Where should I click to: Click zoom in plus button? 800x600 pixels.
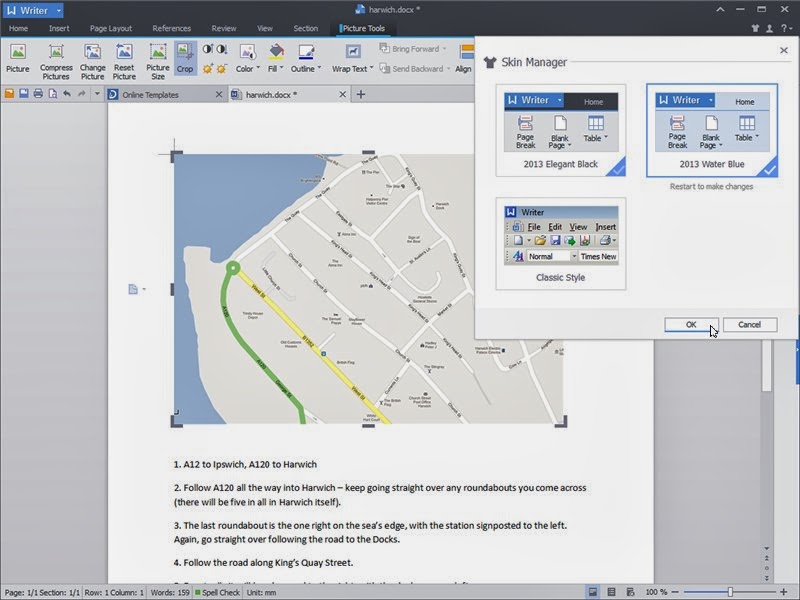[784, 592]
